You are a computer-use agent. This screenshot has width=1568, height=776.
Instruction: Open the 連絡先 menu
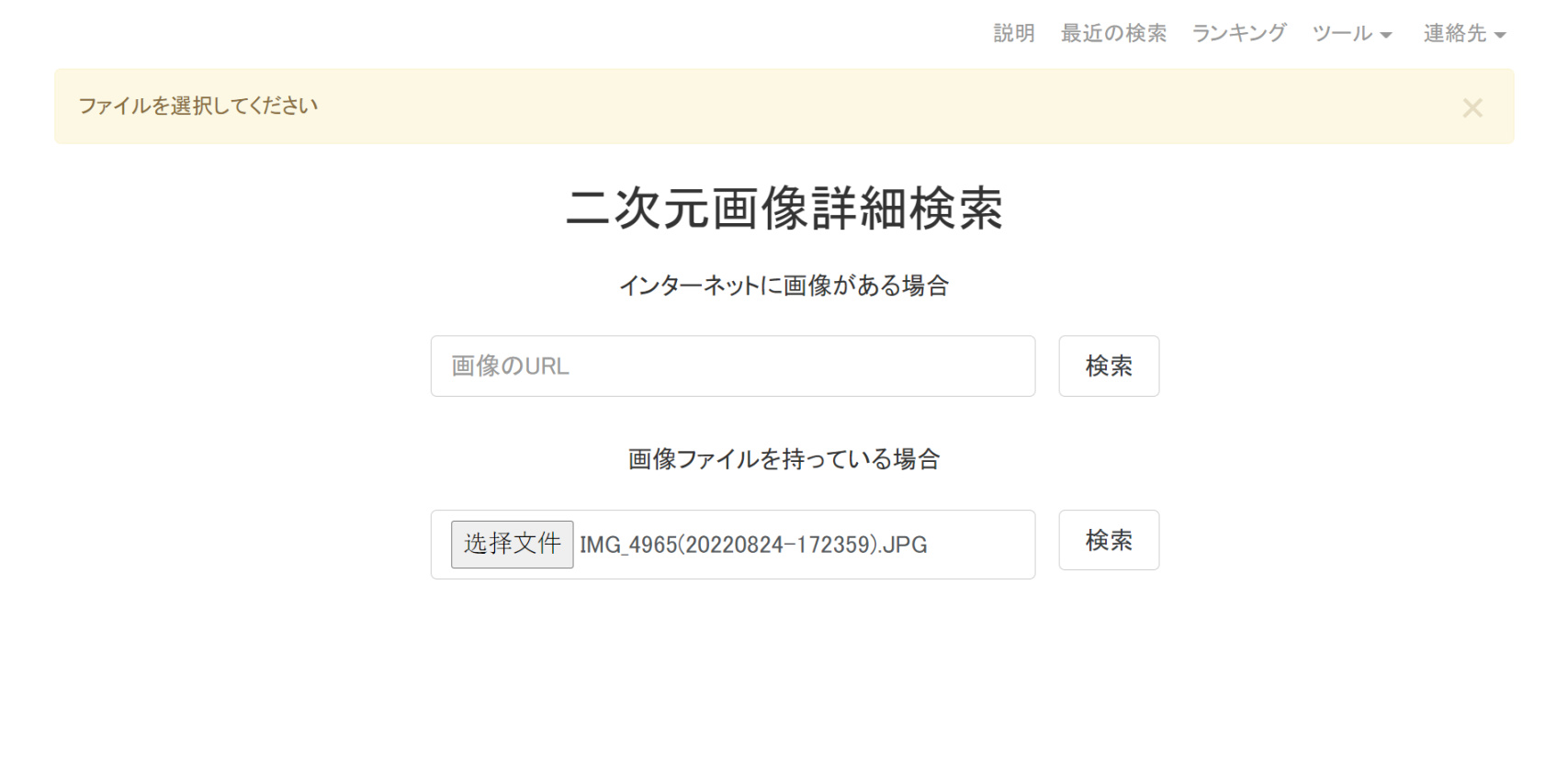click(1455, 34)
